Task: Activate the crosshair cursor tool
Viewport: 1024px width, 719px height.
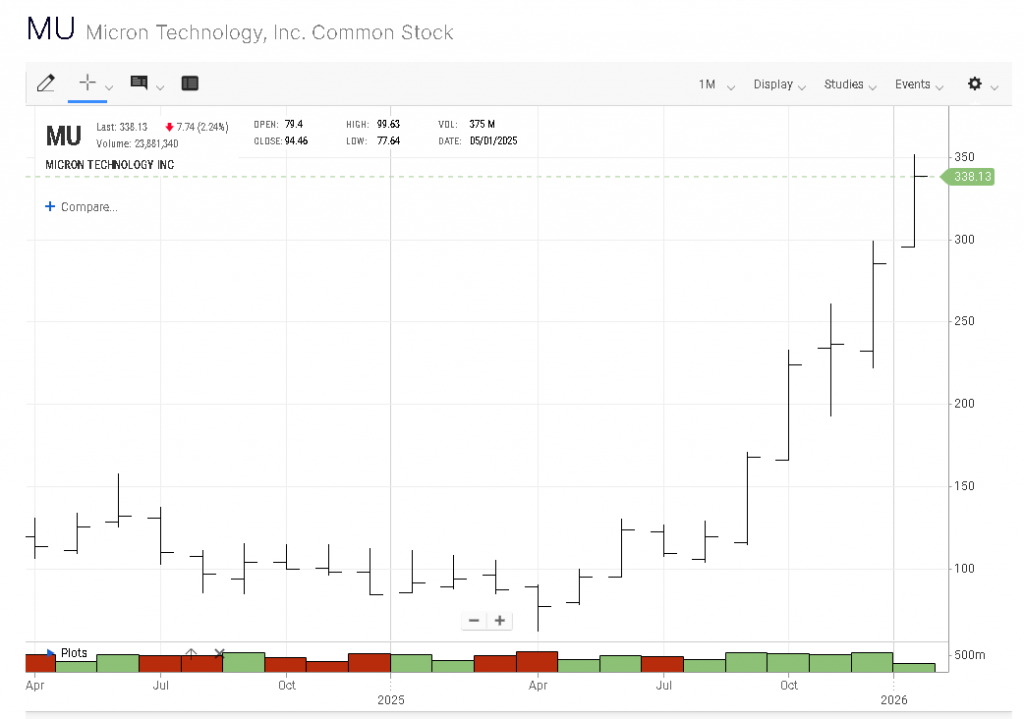Action: click(87, 83)
